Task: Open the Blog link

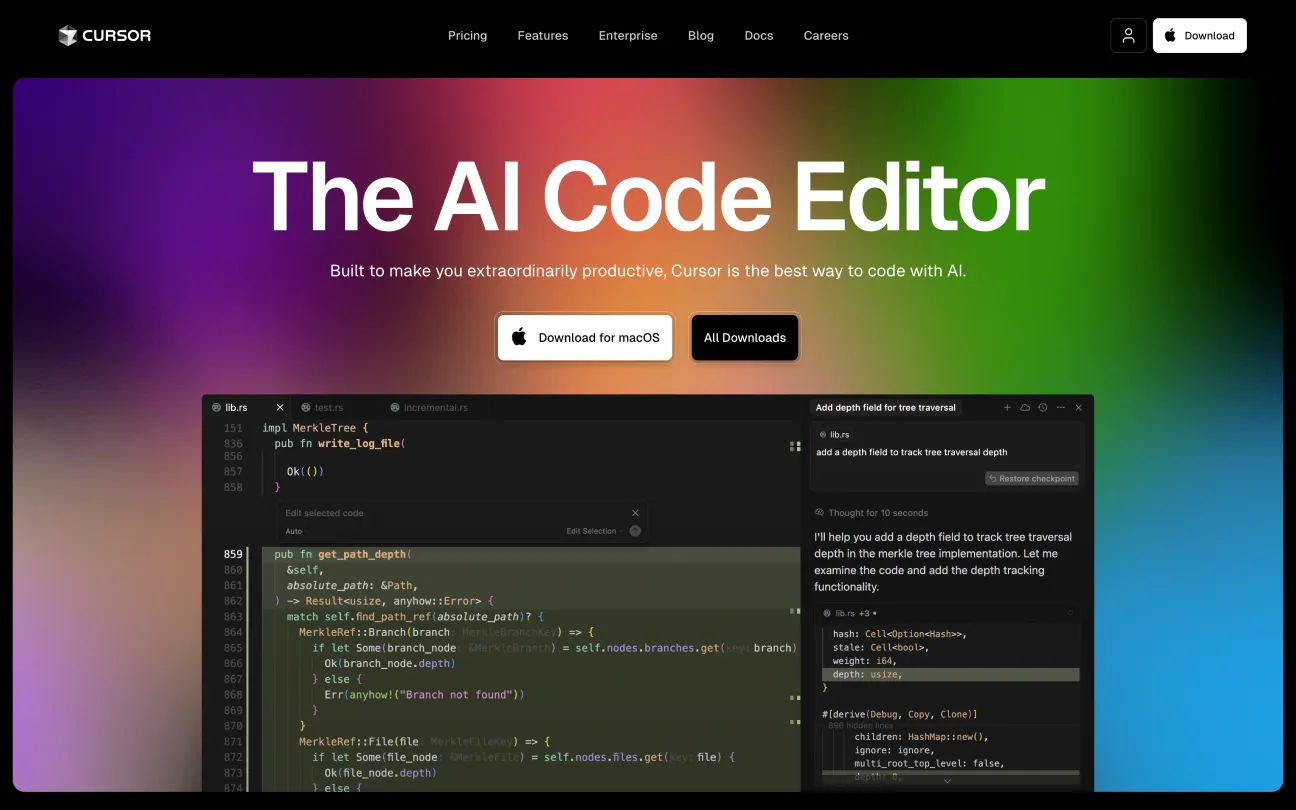Action: (701, 36)
